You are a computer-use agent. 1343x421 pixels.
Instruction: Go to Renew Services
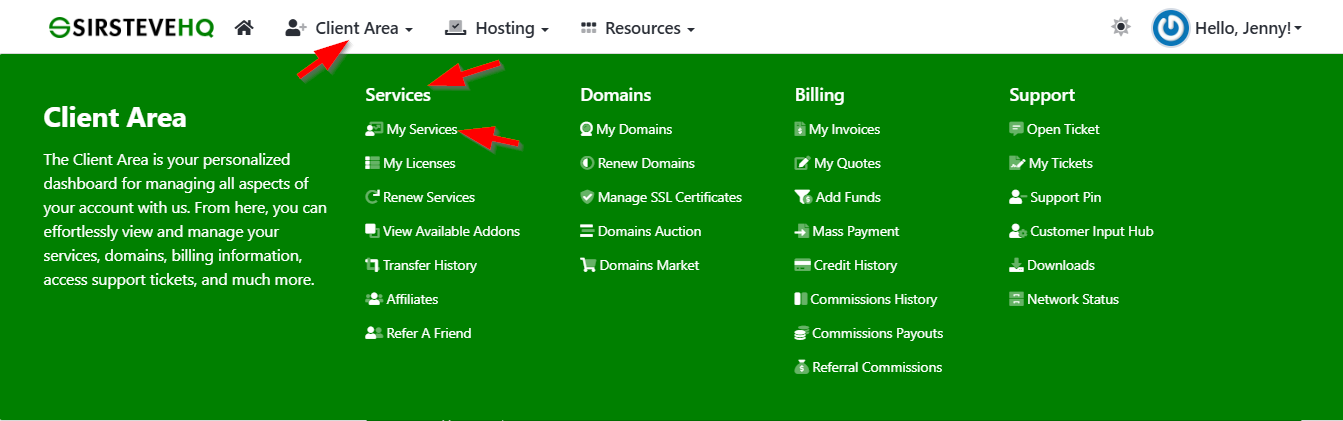(429, 197)
